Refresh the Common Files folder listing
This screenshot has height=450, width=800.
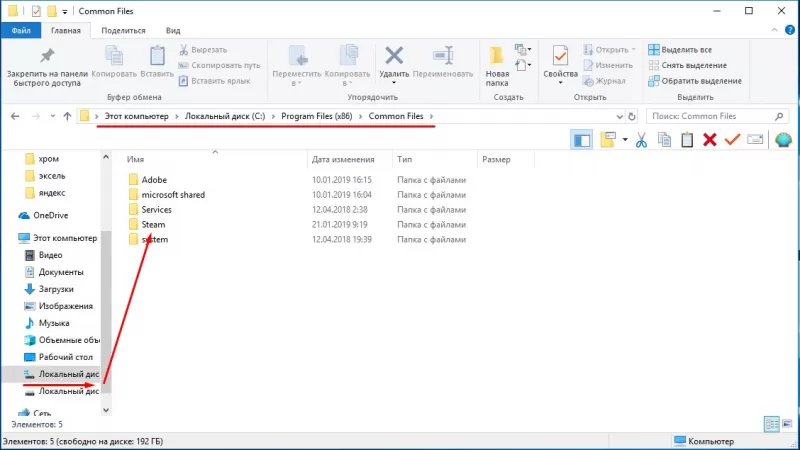click(632, 116)
